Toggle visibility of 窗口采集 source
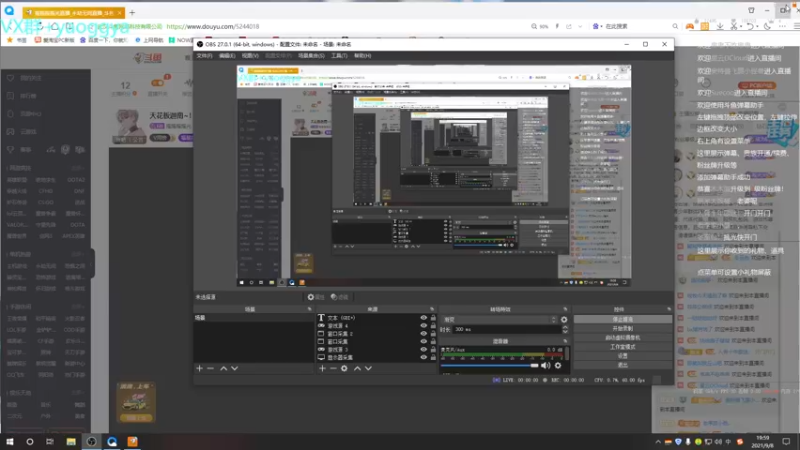800x450 pixels. [423, 341]
